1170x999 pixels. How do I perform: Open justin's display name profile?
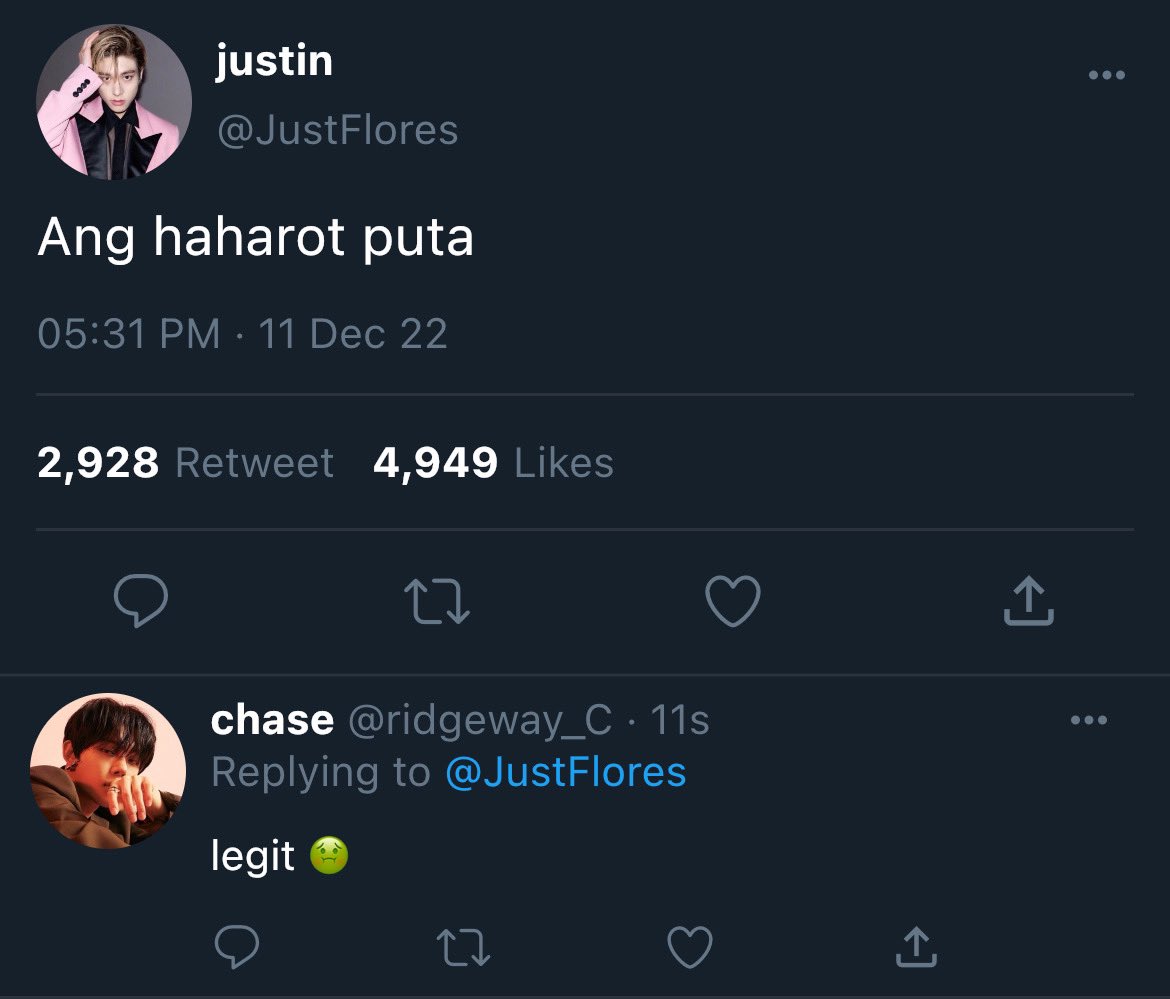click(274, 61)
